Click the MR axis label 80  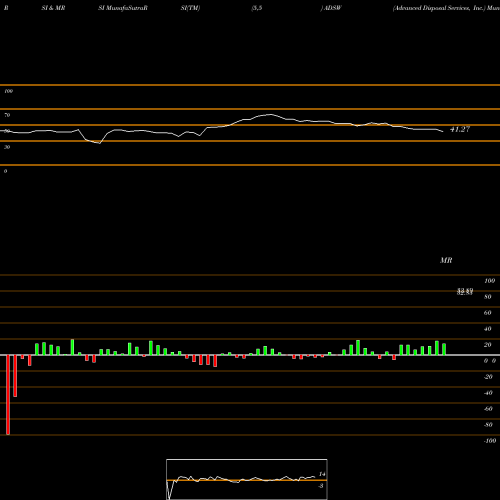488,297
